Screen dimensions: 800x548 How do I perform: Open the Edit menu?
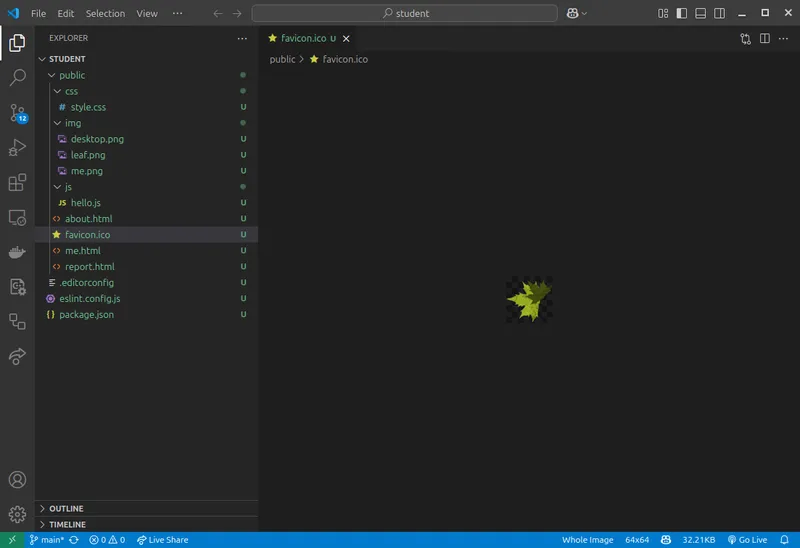pos(65,13)
